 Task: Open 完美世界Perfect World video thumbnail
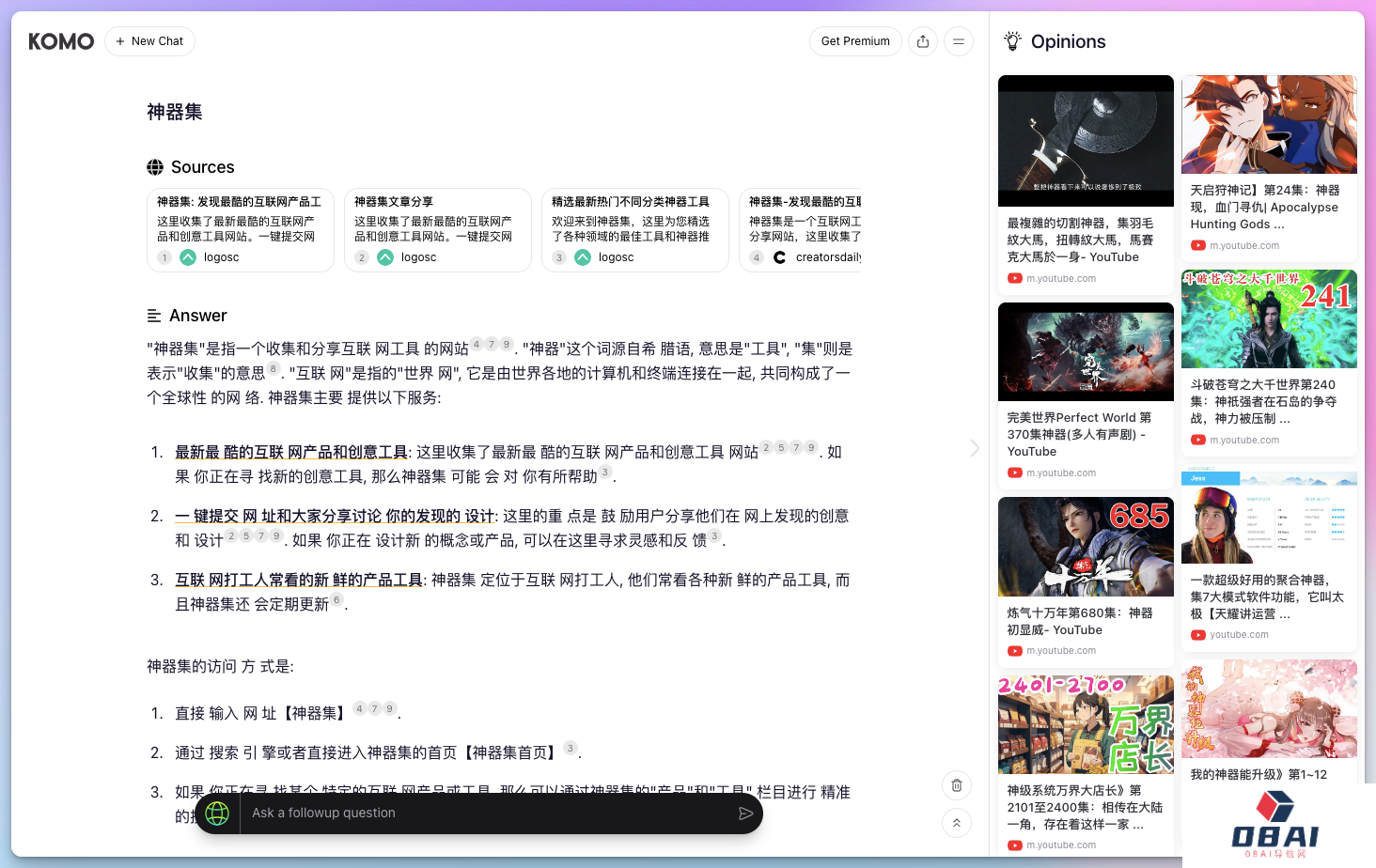(x=1086, y=351)
